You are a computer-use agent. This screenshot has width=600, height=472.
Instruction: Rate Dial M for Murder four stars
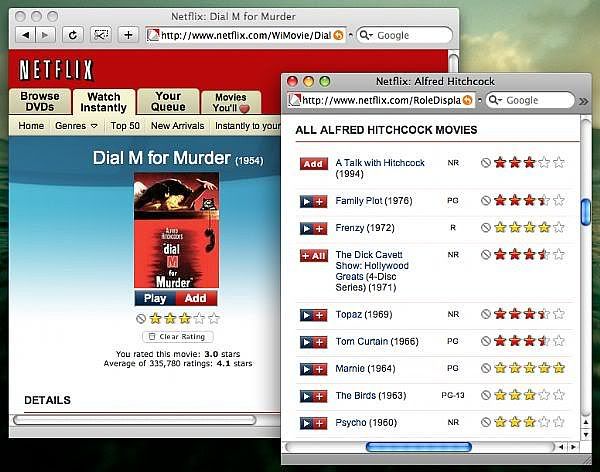coord(199,318)
